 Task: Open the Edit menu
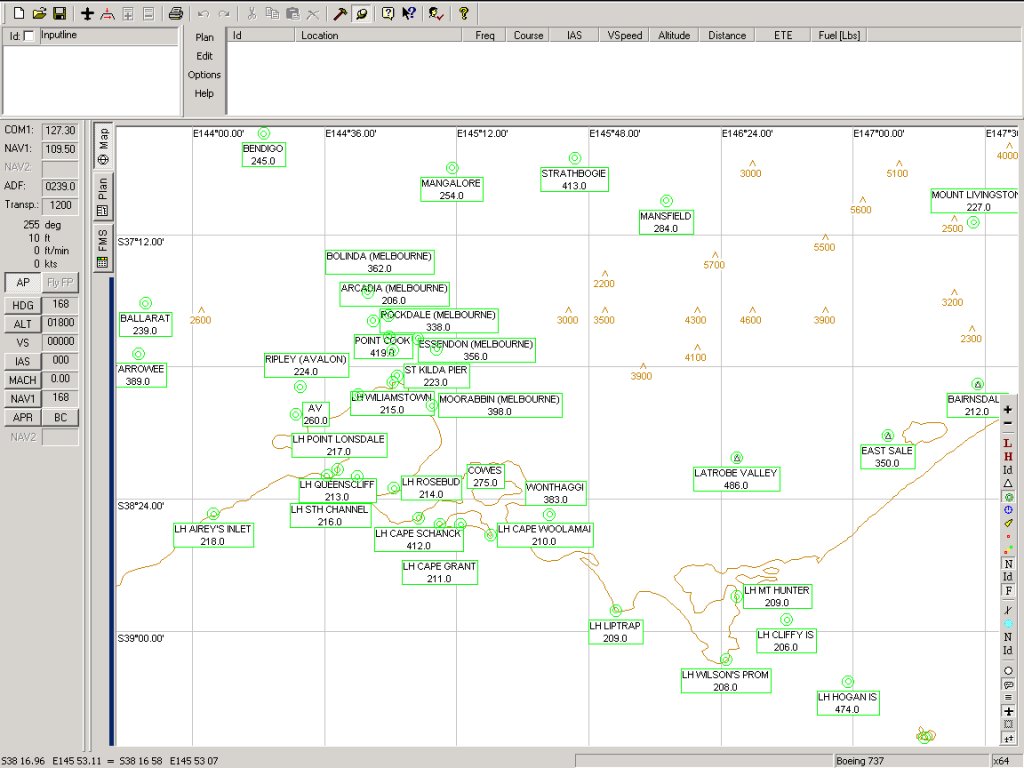tap(204, 56)
